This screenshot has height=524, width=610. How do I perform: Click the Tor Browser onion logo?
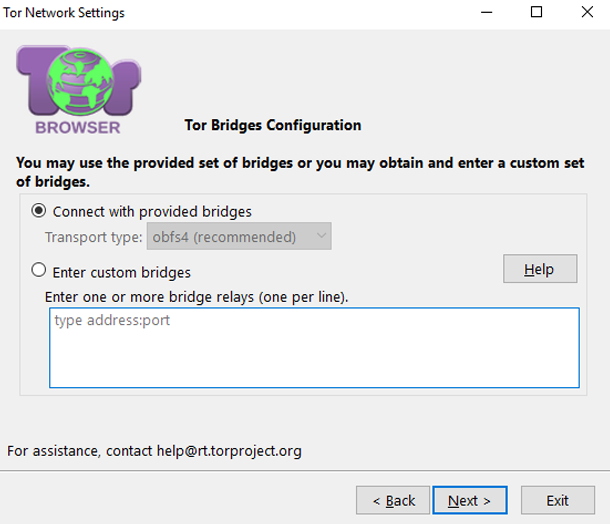tap(78, 87)
